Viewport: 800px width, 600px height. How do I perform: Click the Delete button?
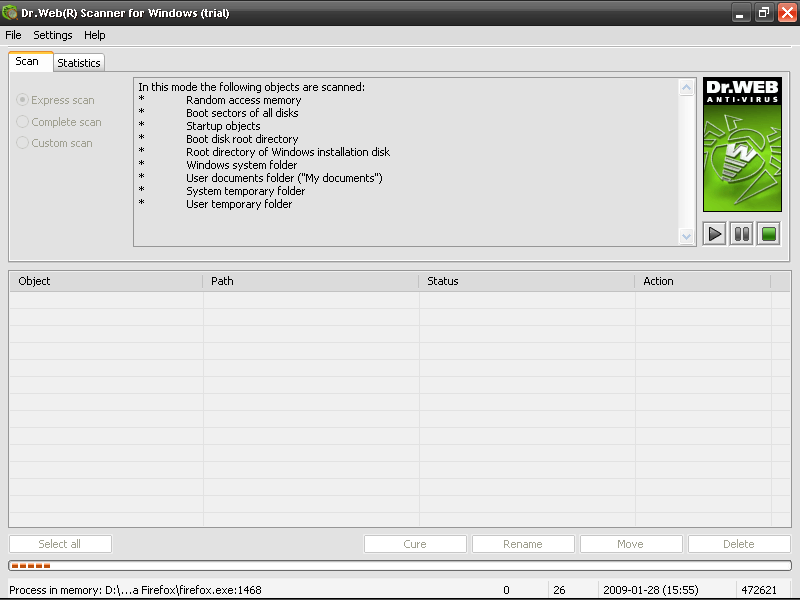click(x=739, y=544)
